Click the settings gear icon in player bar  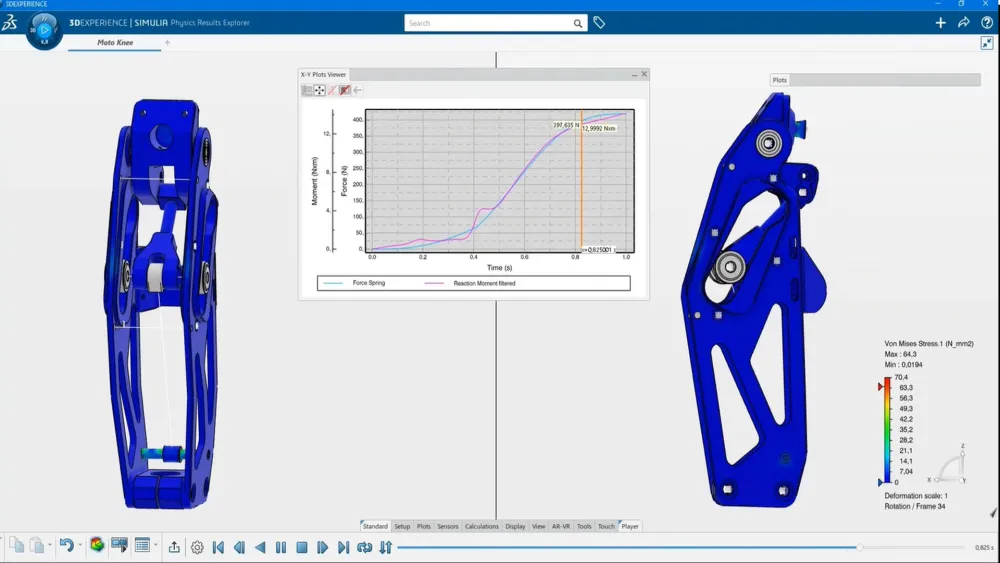[x=197, y=547]
